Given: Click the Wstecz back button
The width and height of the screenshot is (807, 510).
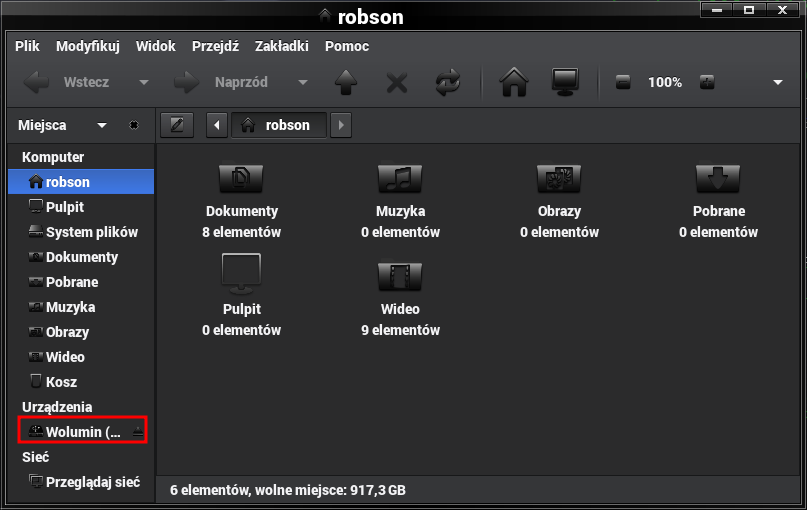Looking at the screenshot, I should pos(67,82).
